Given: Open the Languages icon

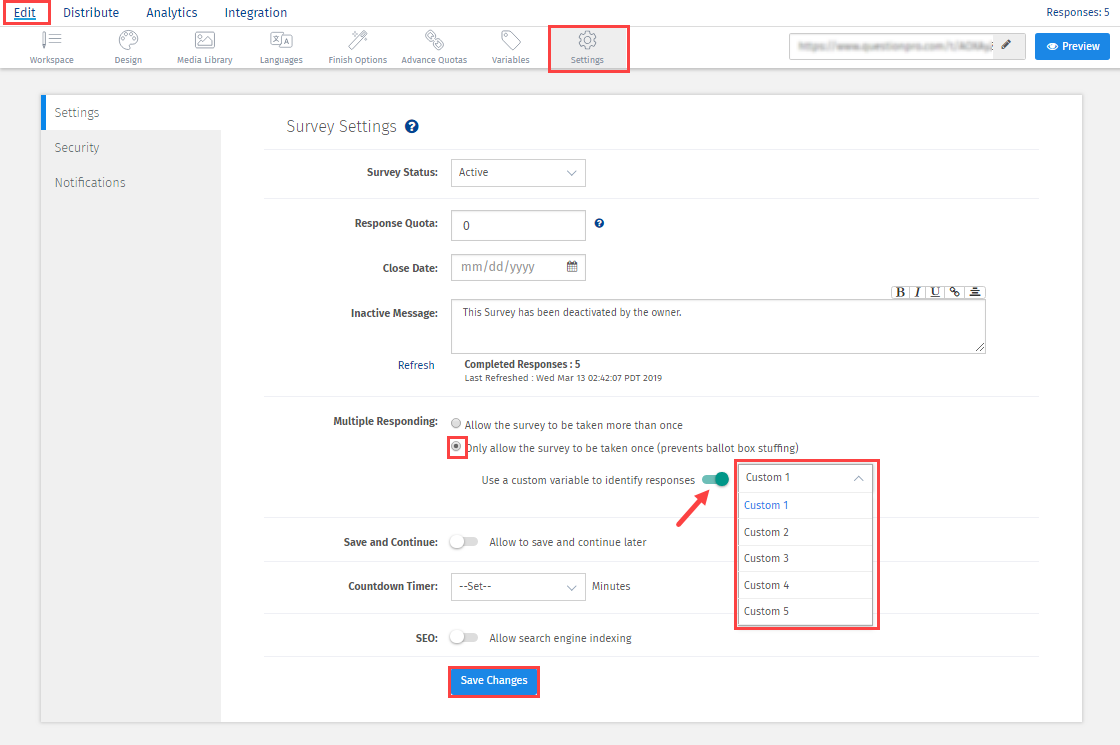Looking at the screenshot, I should pos(281,41).
